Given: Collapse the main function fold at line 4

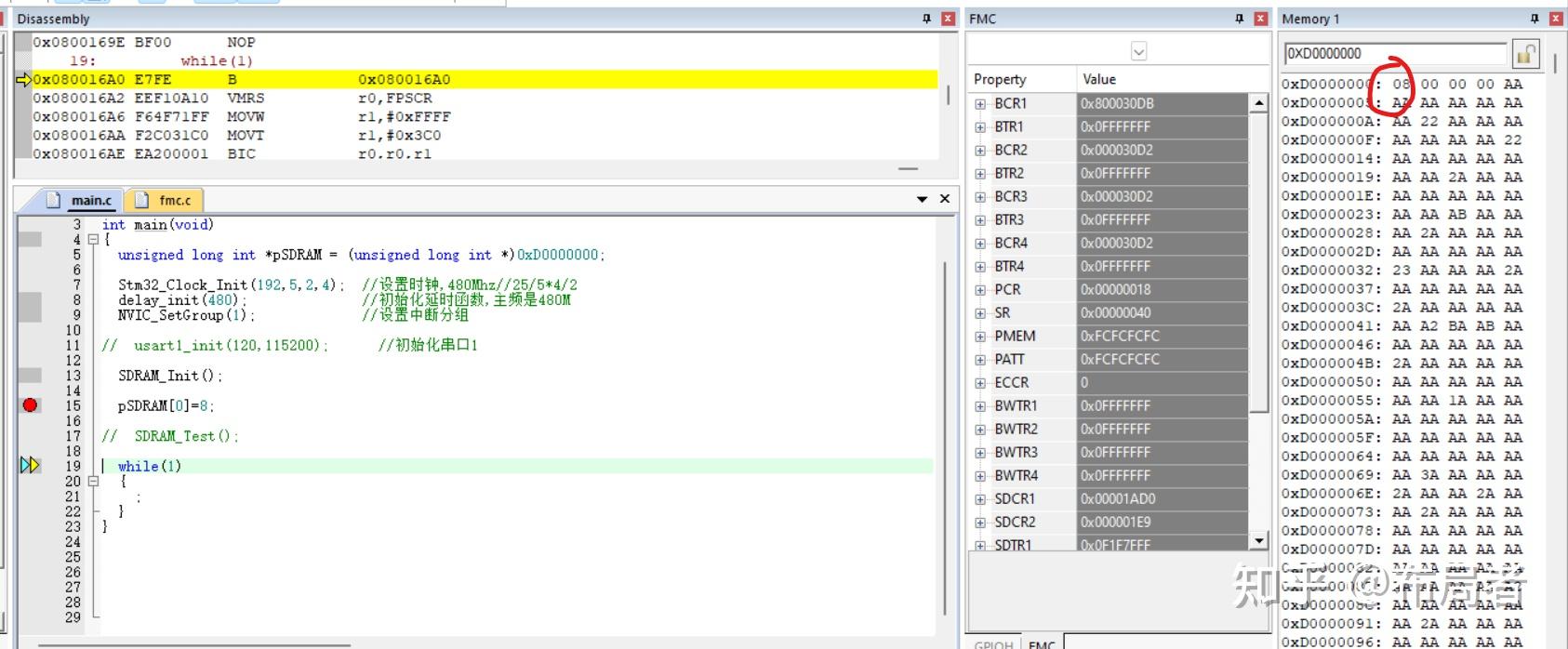Looking at the screenshot, I should pos(93,240).
